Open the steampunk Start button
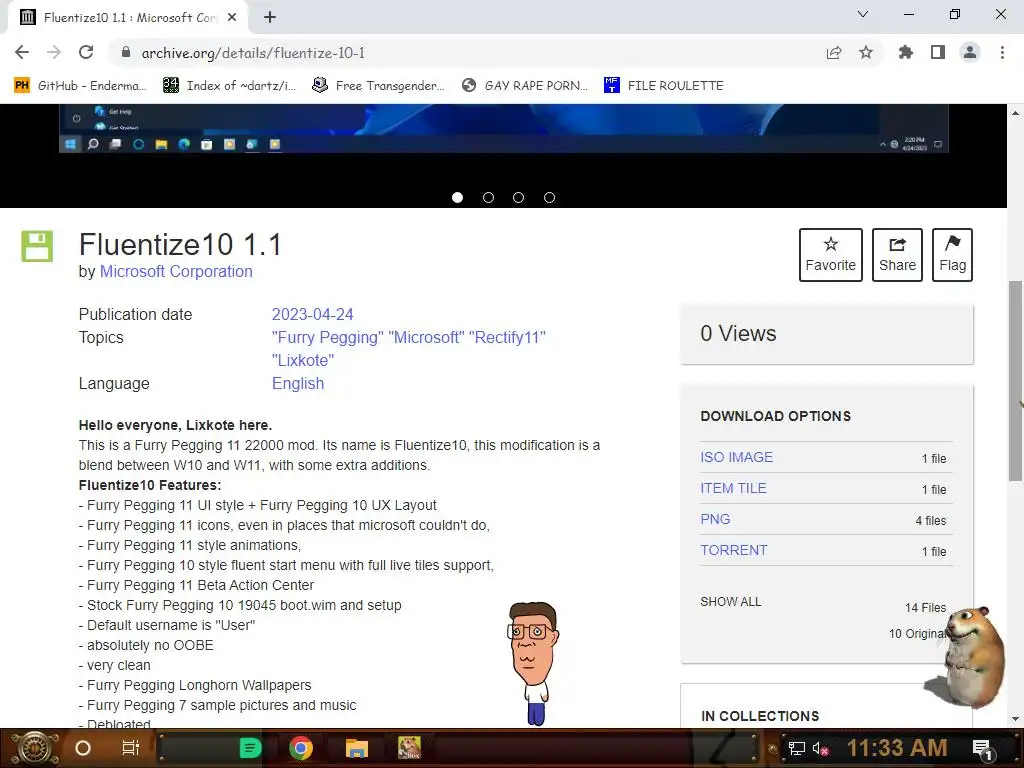Image resolution: width=1024 pixels, height=768 pixels. coord(34,748)
